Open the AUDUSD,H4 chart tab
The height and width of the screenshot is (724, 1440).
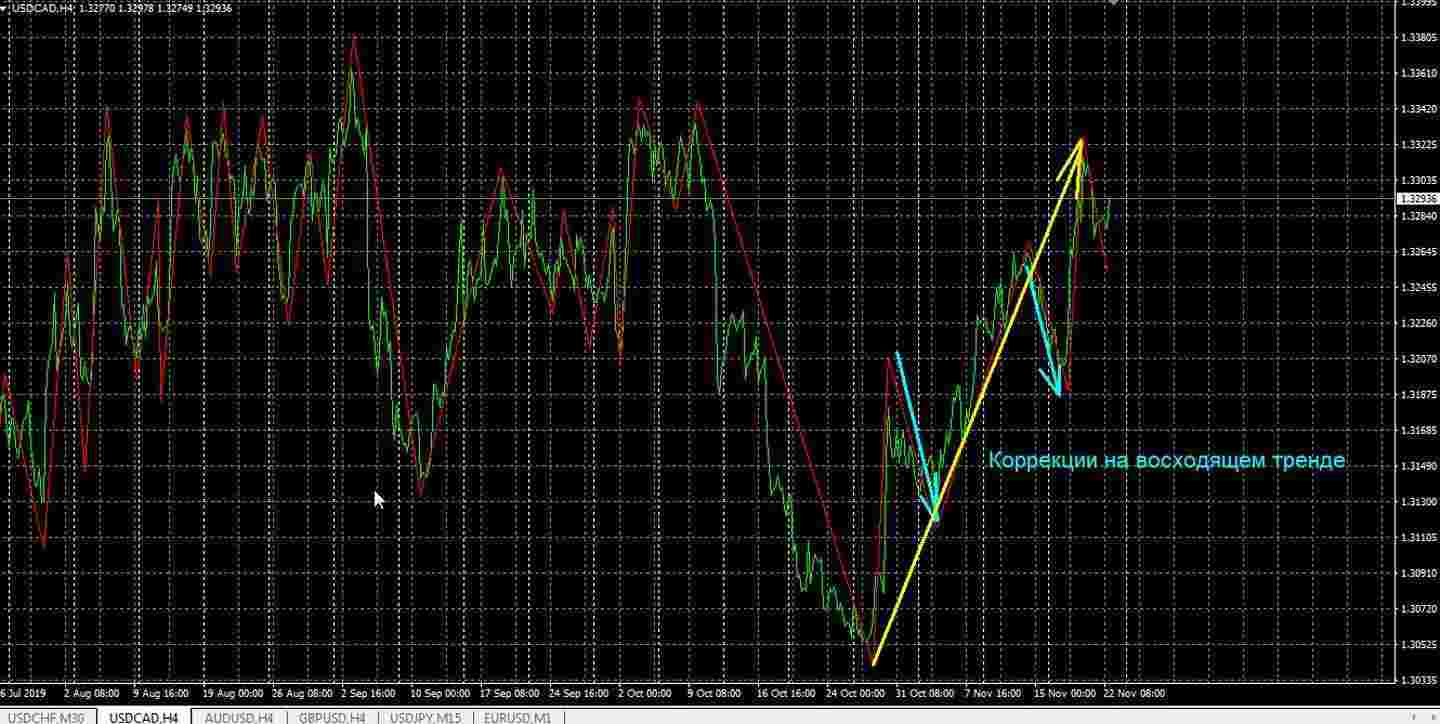coord(238,717)
